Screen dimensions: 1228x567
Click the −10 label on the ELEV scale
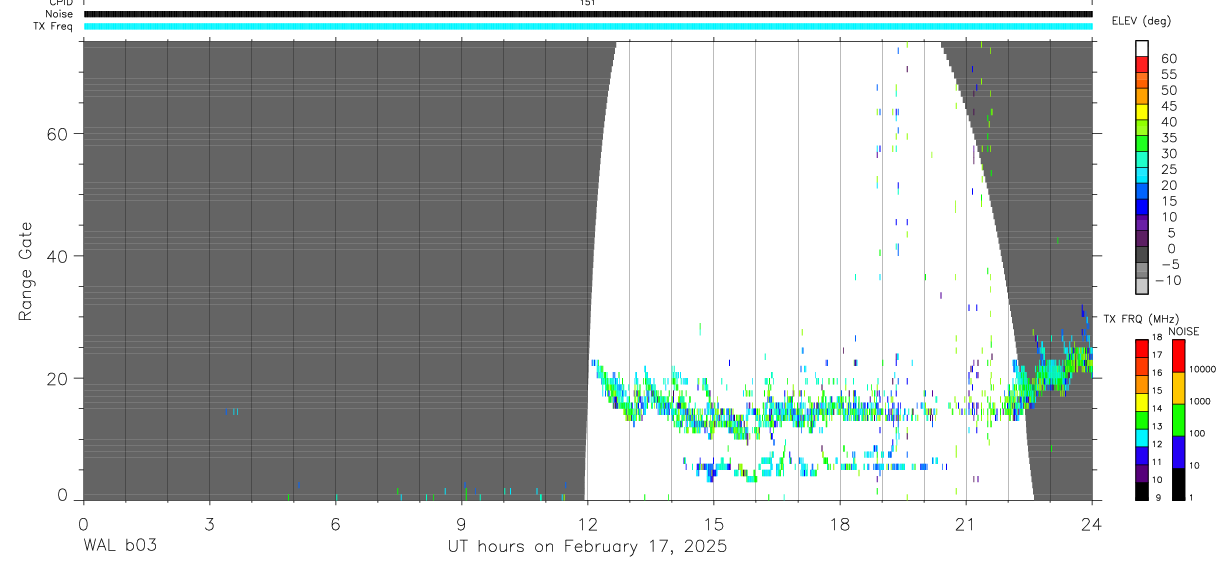click(x=1171, y=280)
